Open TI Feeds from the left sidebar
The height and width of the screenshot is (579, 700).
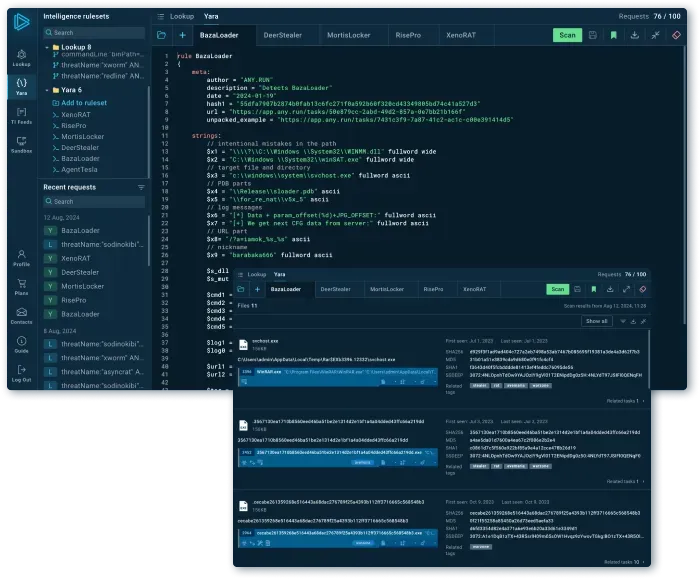[21, 115]
